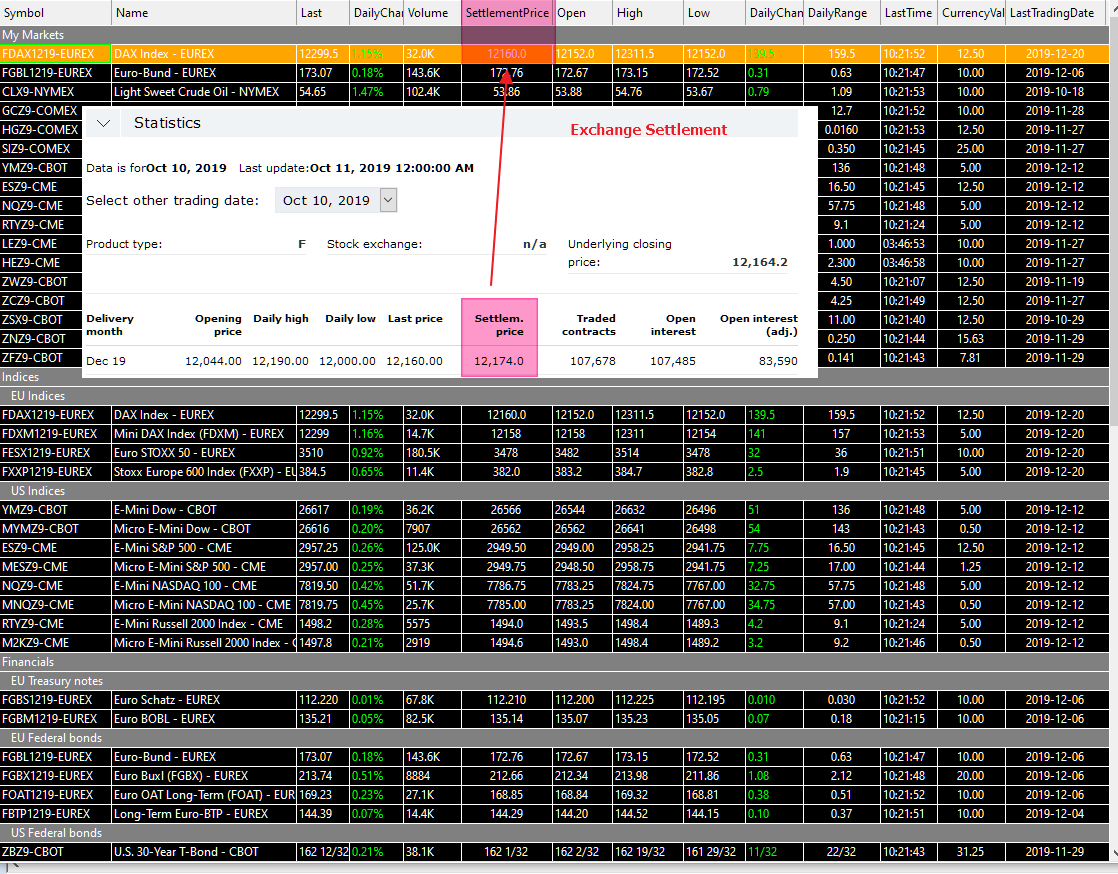This screenshot has height=874, width=1118.
Task: Sort by the Volume column header
Action: pyautogui.click(x=432, y=13)
